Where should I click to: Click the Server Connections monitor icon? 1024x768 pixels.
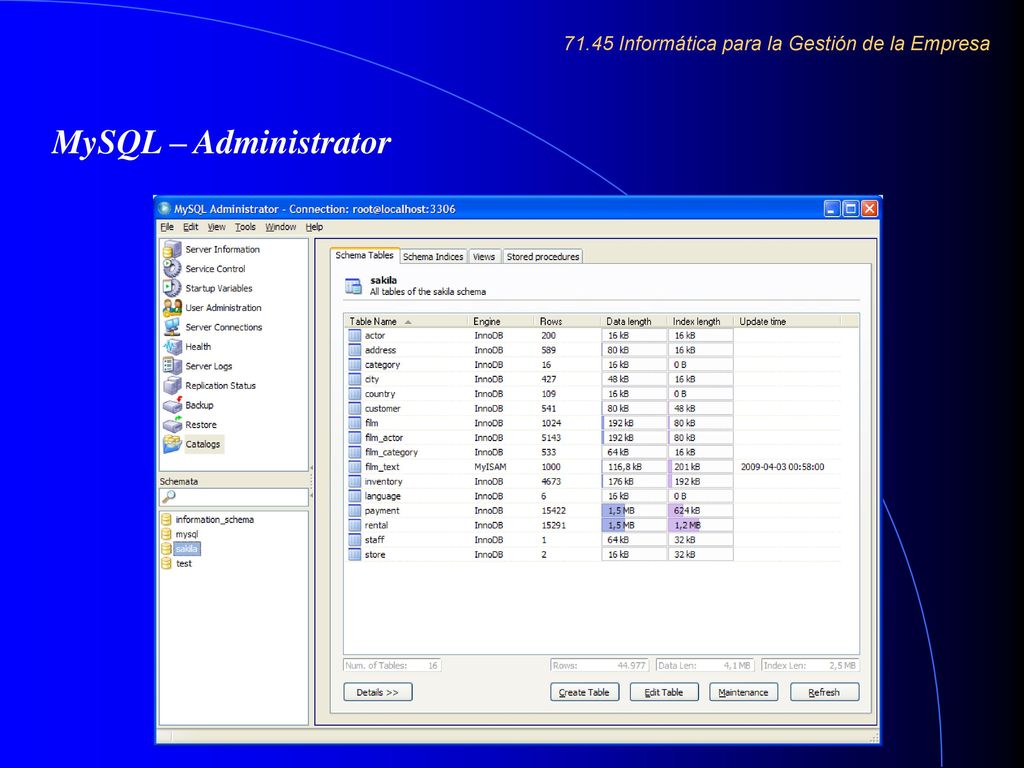(172, 327)
